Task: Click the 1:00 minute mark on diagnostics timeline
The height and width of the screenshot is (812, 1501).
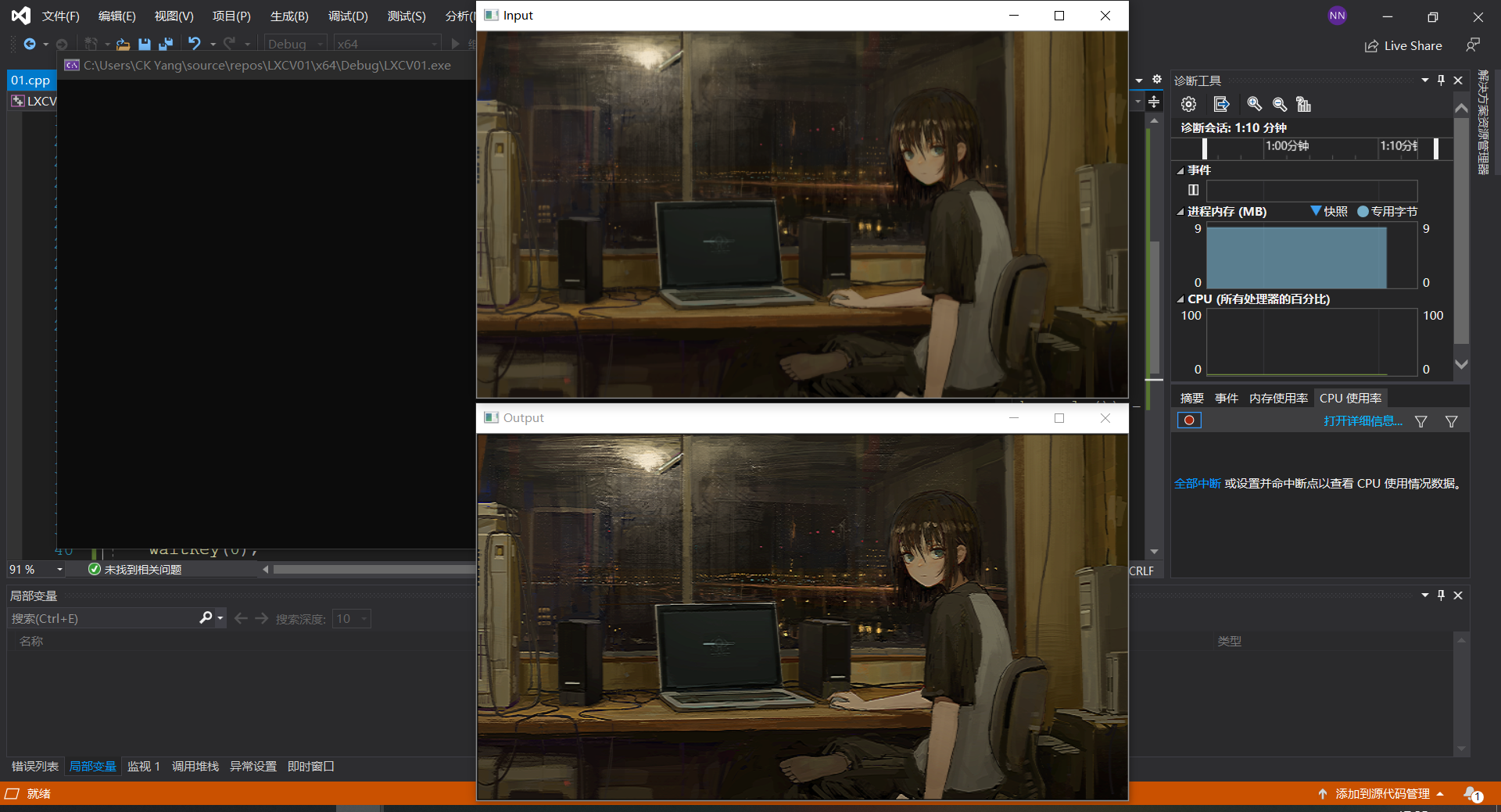Action: click(x=1287, y=146)
